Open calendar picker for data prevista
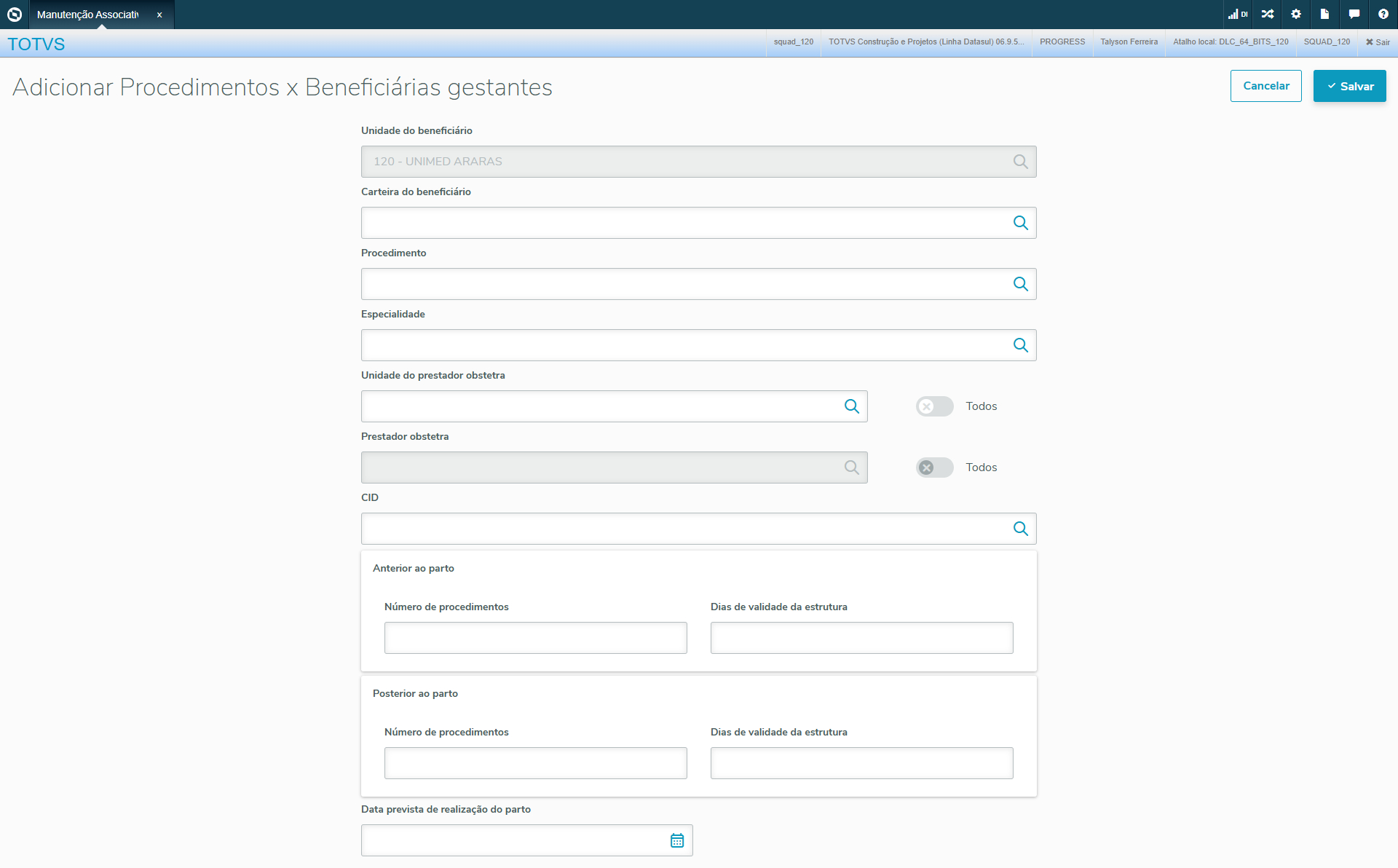Screen dimensions: 1398x868 point(676,840)
